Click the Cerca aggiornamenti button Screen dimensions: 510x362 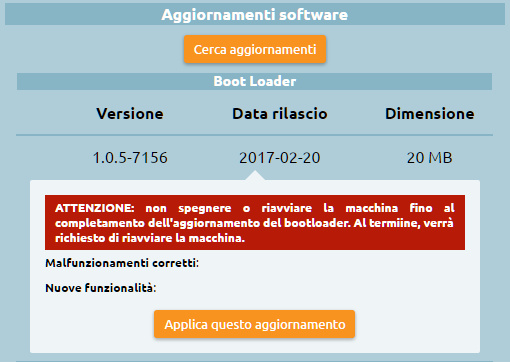tap(255, 49)
